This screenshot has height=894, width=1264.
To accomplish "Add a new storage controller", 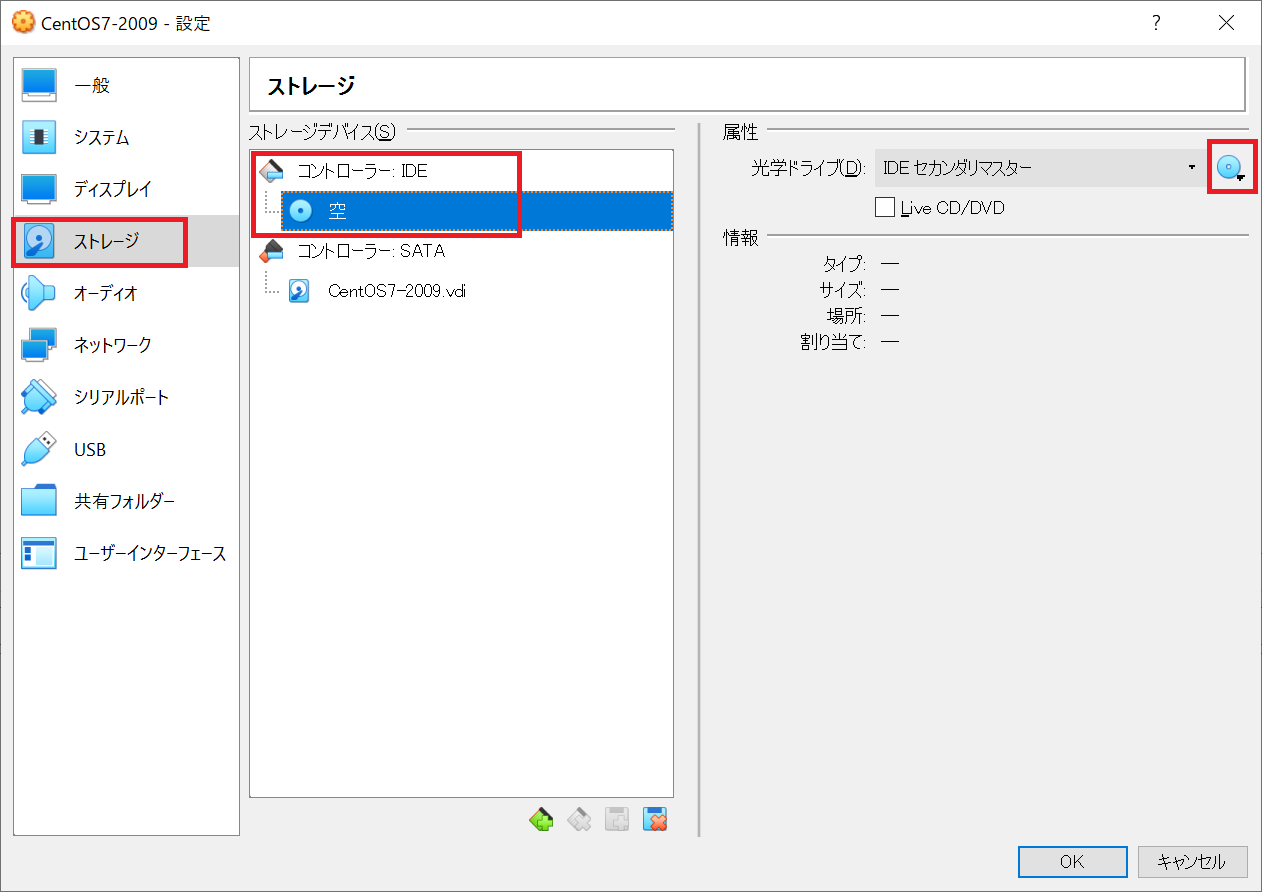I will tap(541, 819).
